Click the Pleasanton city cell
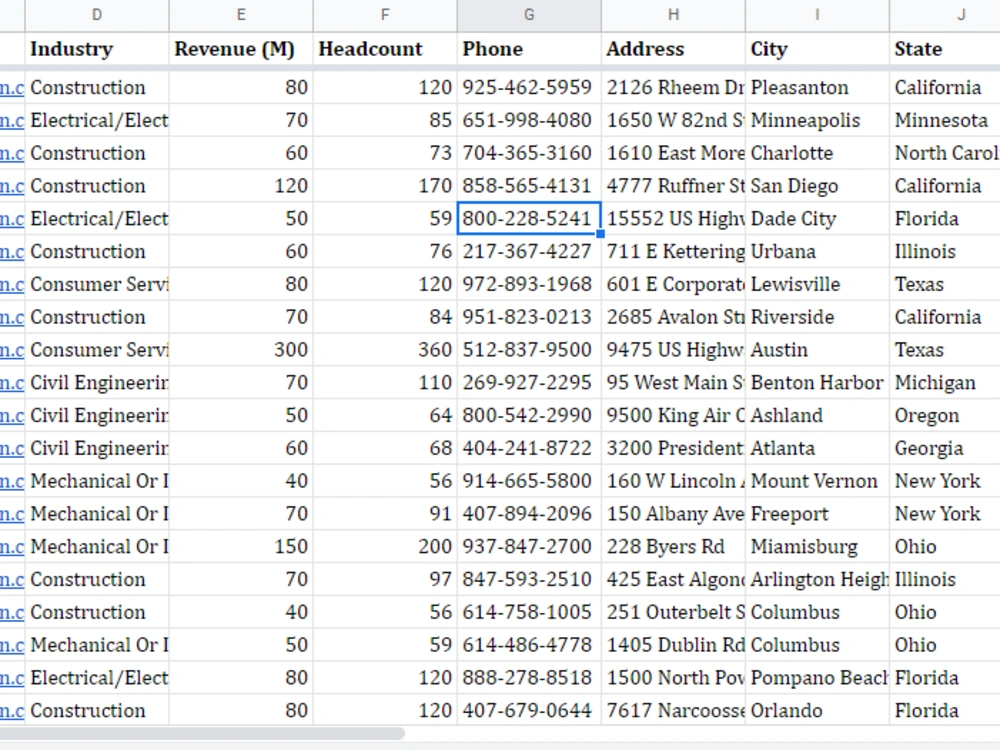The width and height of the screenshot is (1000, 750). 817,87
